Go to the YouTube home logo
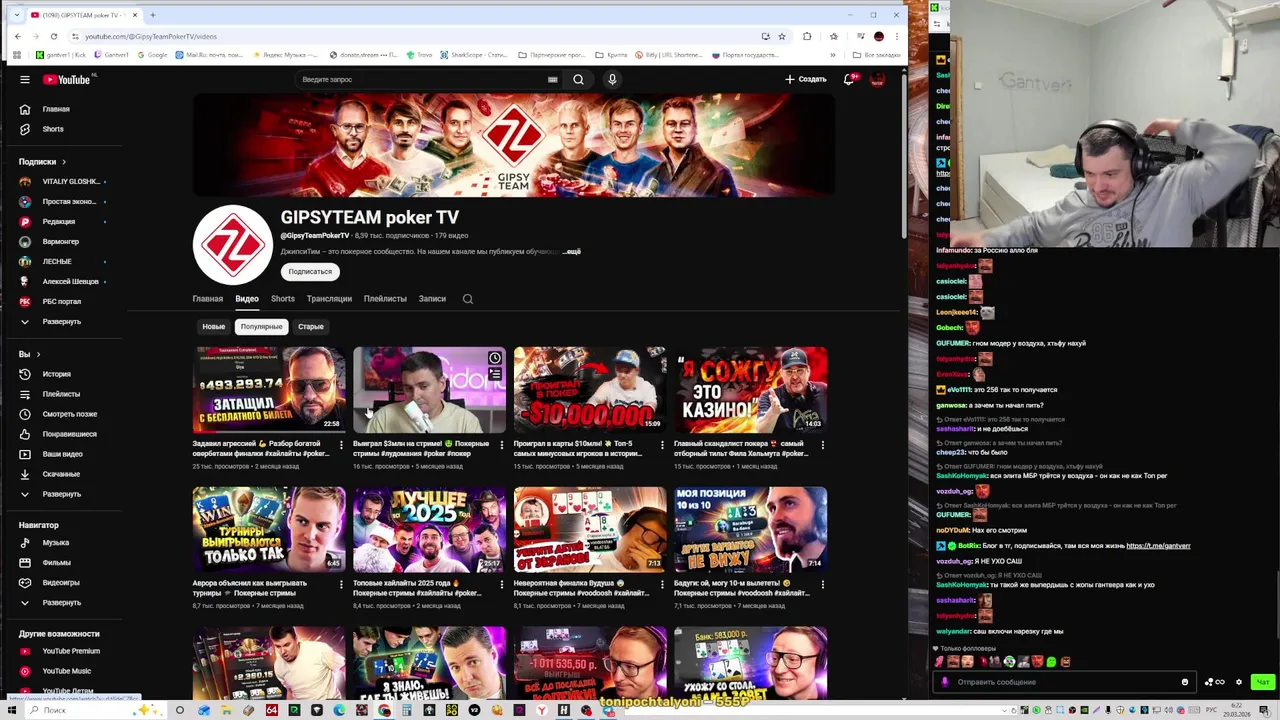 [67, 79]
